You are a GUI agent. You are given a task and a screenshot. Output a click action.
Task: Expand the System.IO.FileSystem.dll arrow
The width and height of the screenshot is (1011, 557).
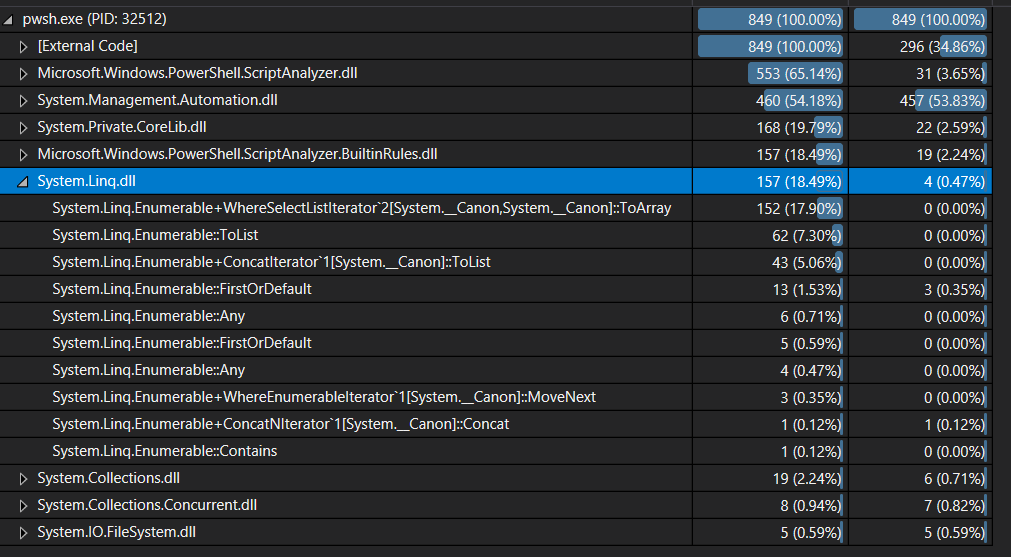coord(23,533)
